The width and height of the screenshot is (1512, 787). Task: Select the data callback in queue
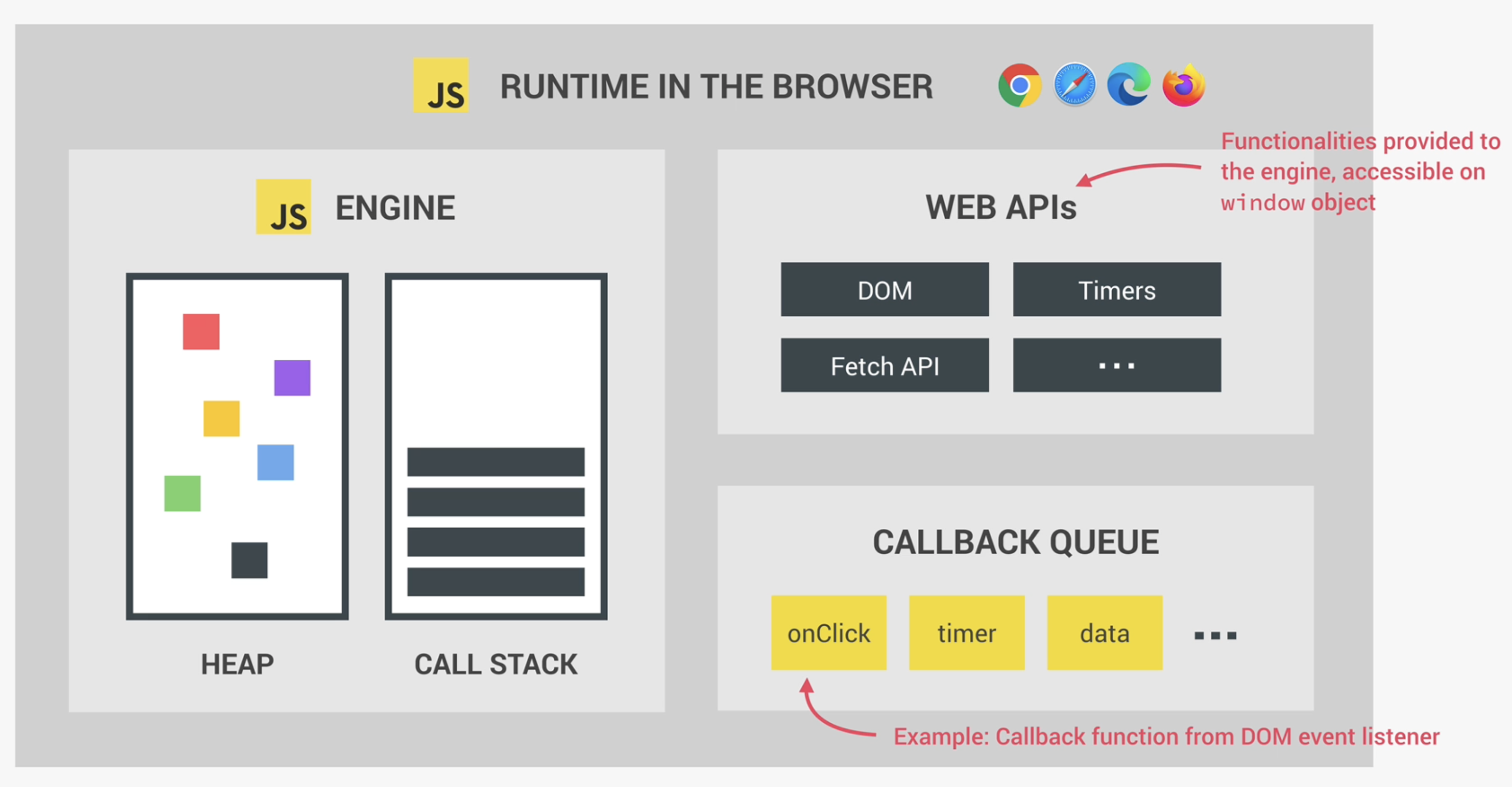1105,632
